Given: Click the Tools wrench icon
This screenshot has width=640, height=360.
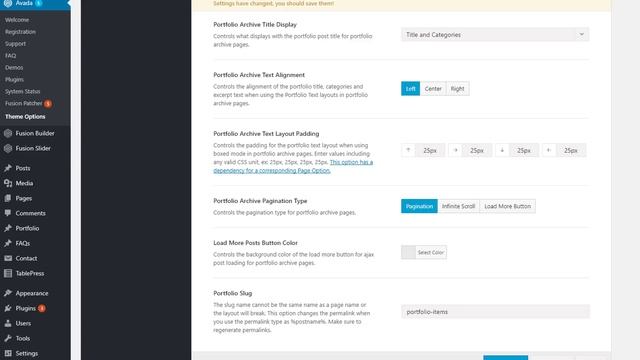Looking at the screenshot, I should tap(8, 338).
